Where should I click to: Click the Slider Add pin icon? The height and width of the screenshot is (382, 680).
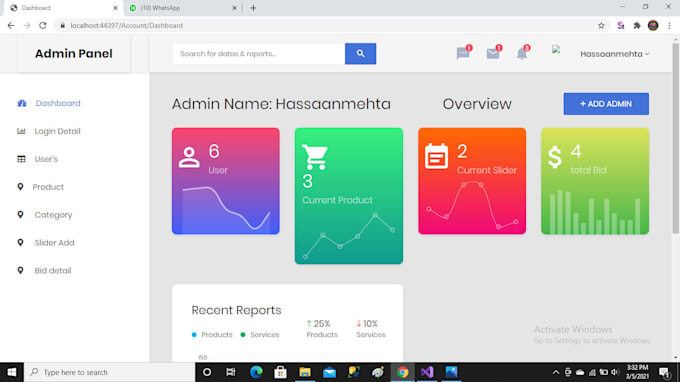20,242
